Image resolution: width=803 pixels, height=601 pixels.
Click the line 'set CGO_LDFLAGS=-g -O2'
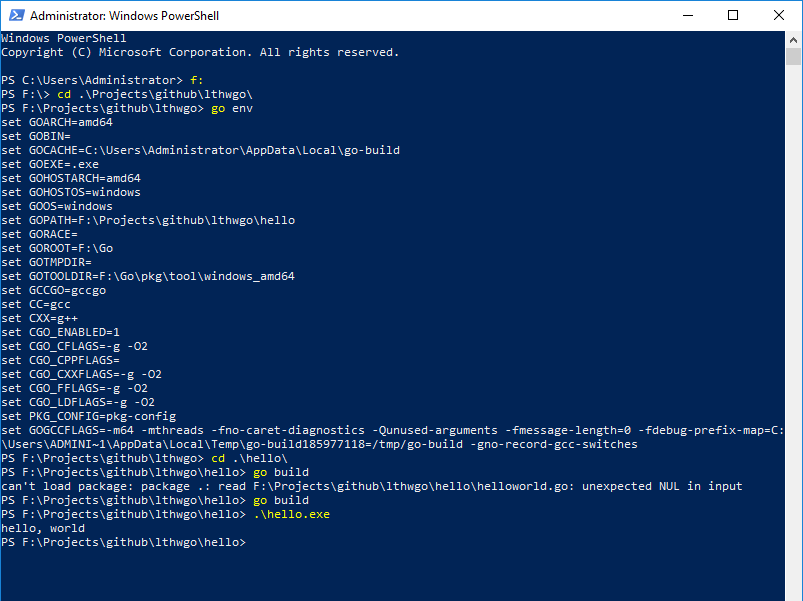(x=78, y=402)
